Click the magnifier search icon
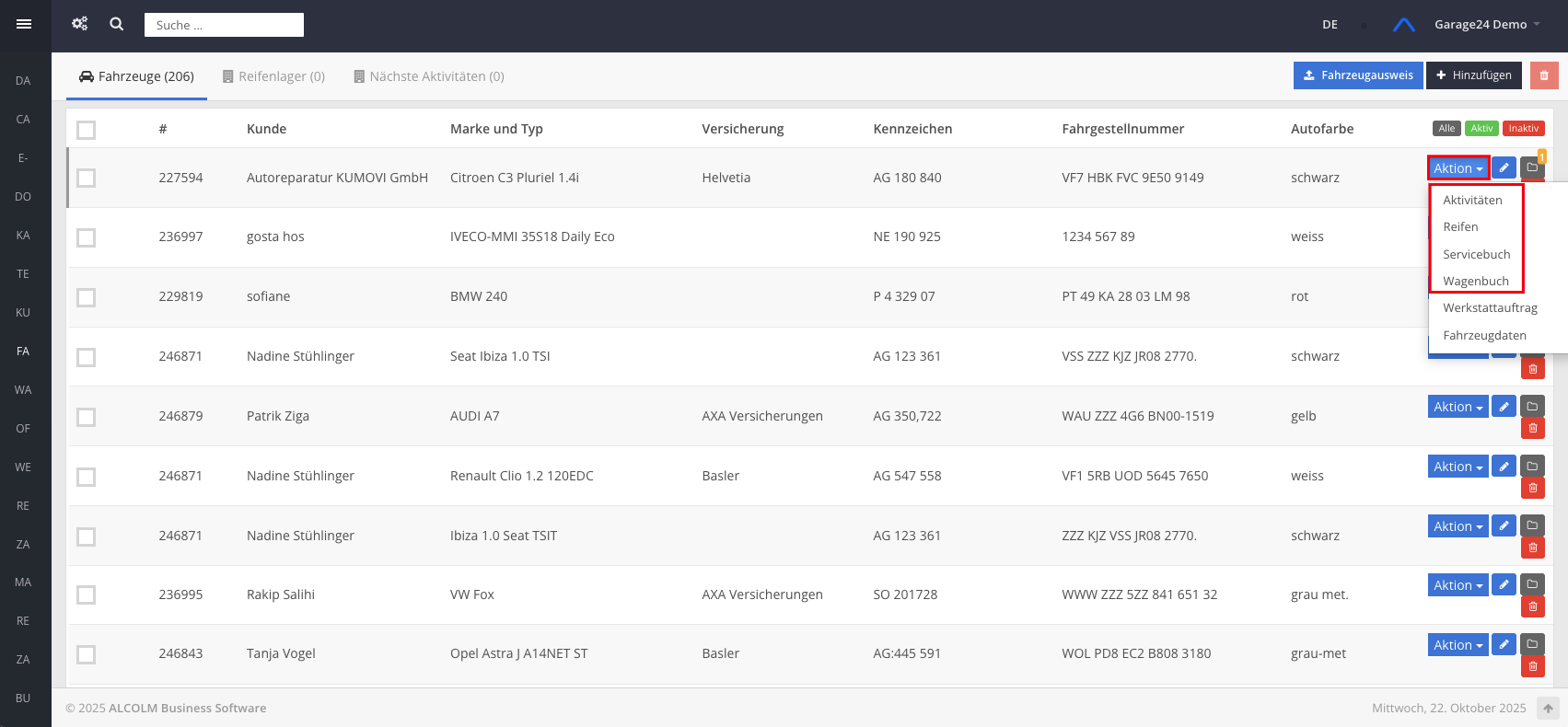 pyautogui.click(x=117, y=25)
